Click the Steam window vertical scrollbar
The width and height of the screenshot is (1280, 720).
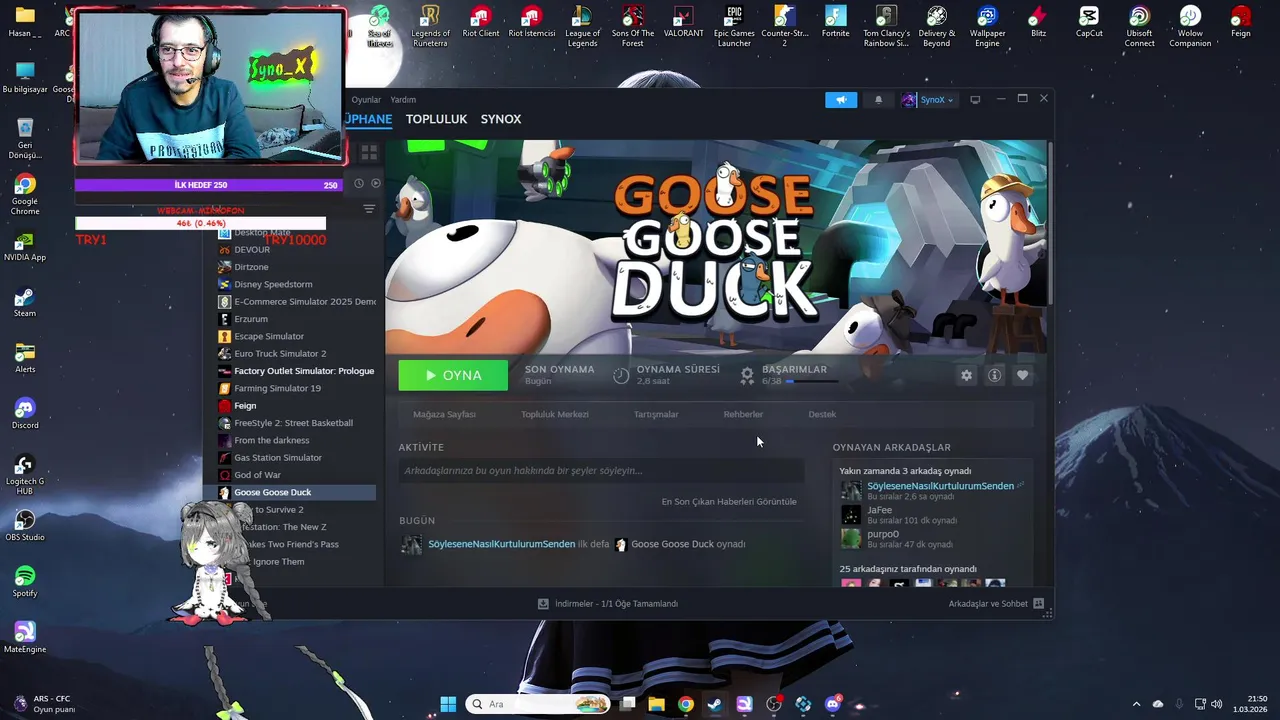(x=1050, y=225)
